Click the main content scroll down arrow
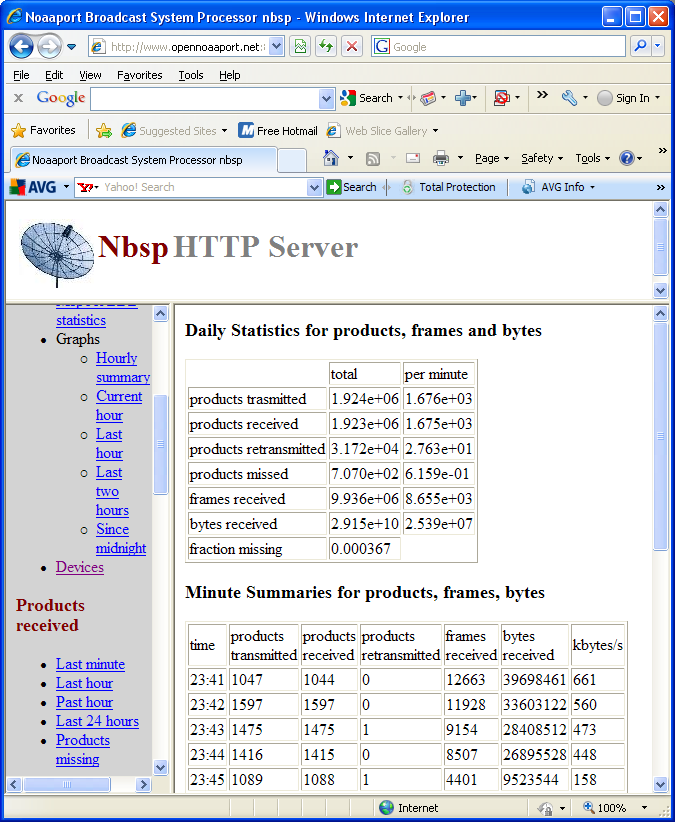Screen dimensions: 675x822 pyautogui.click(x=660, y=784)
